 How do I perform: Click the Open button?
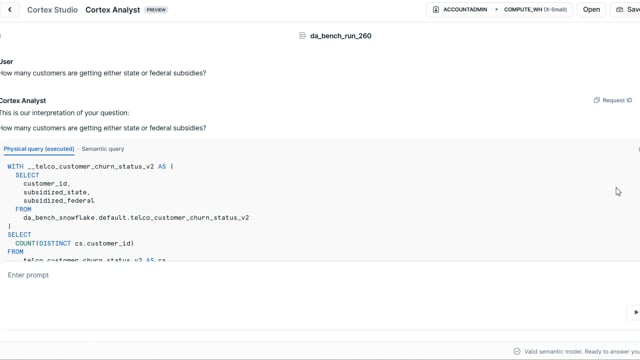click(591, 9)
